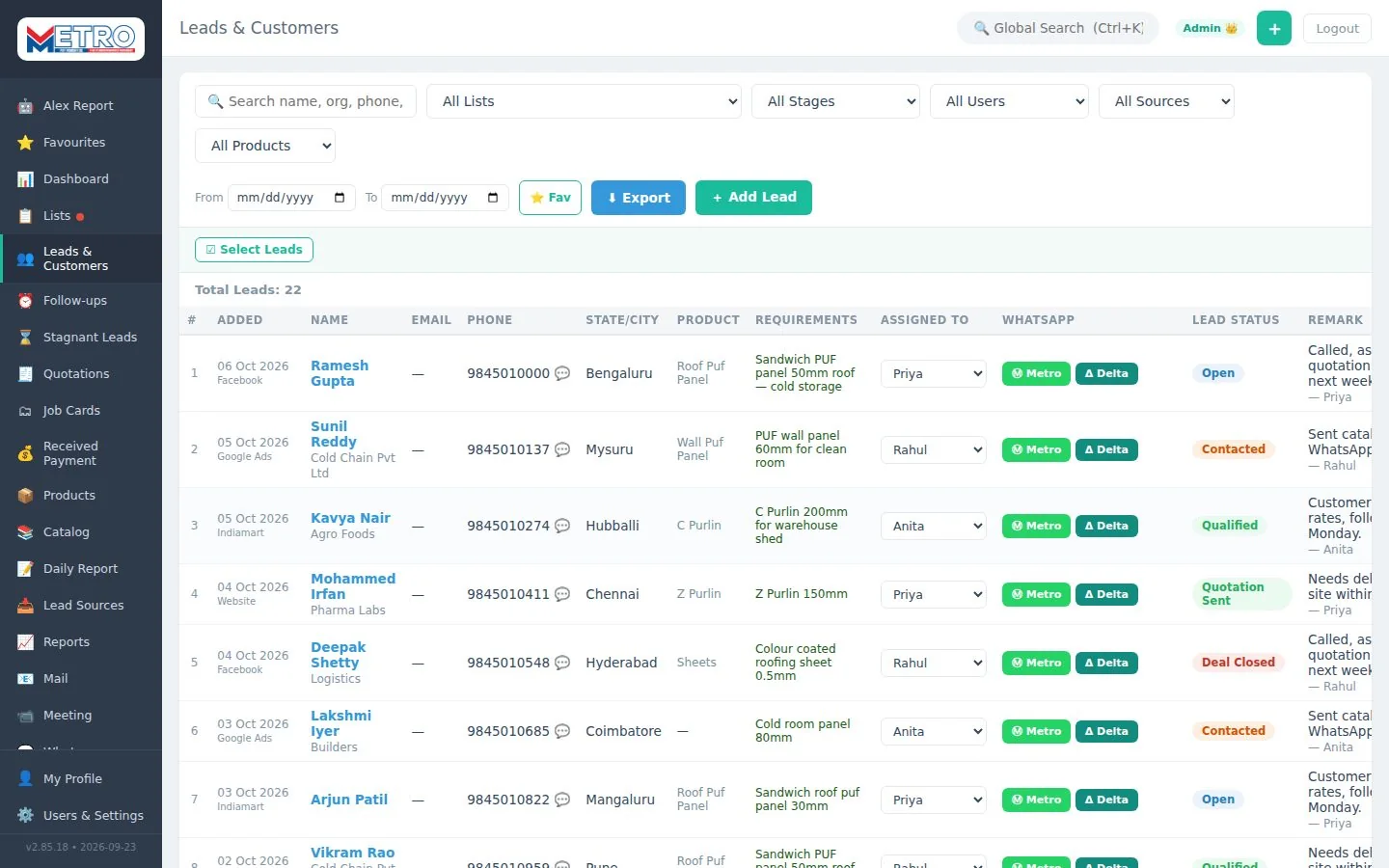Viewport: 1389px width, 868px height.
Task: Open Sunil Reddy lead details
Action: tap(334, 434)
